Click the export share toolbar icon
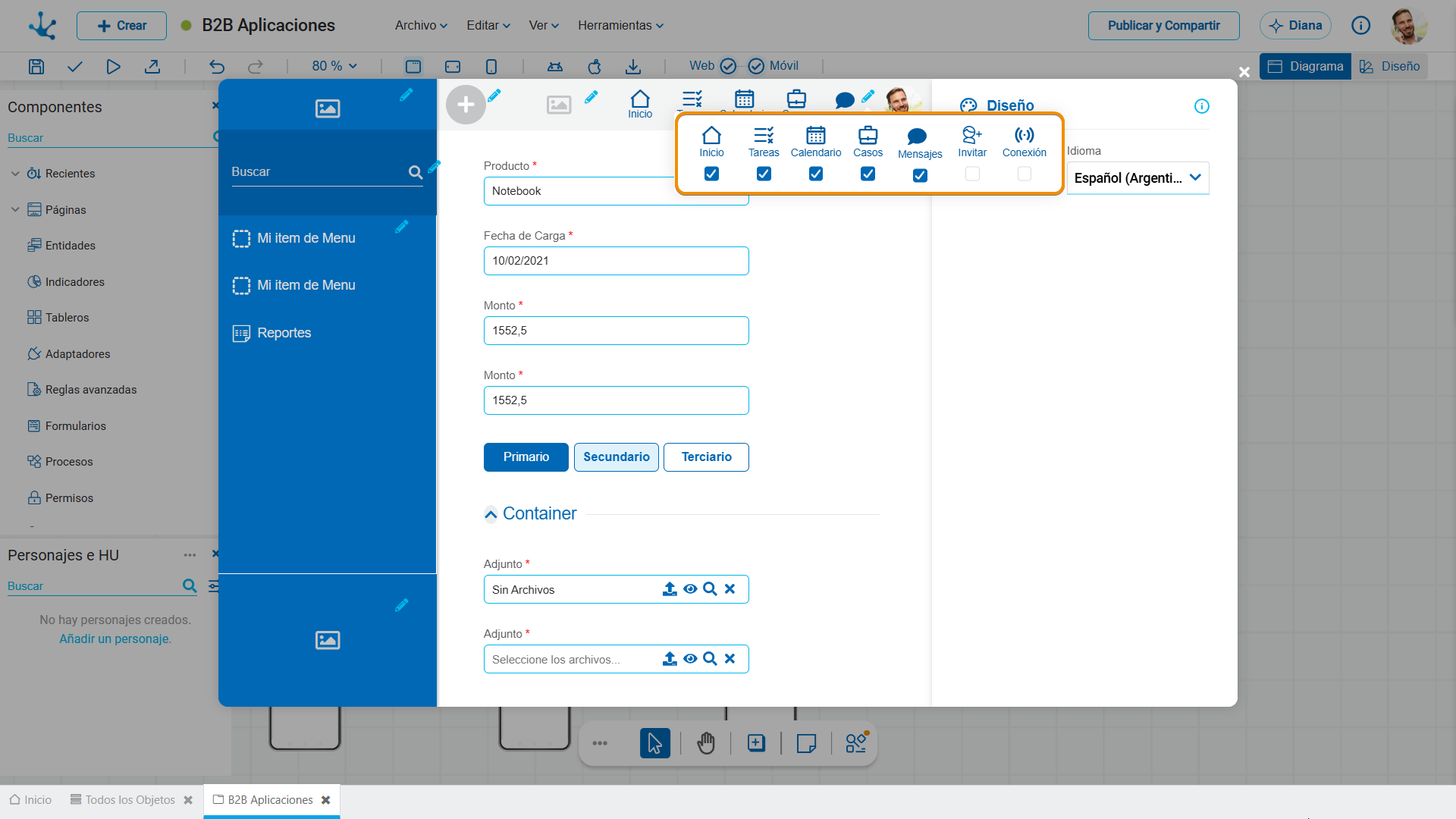1456x819 pixels. click(152, 67)
